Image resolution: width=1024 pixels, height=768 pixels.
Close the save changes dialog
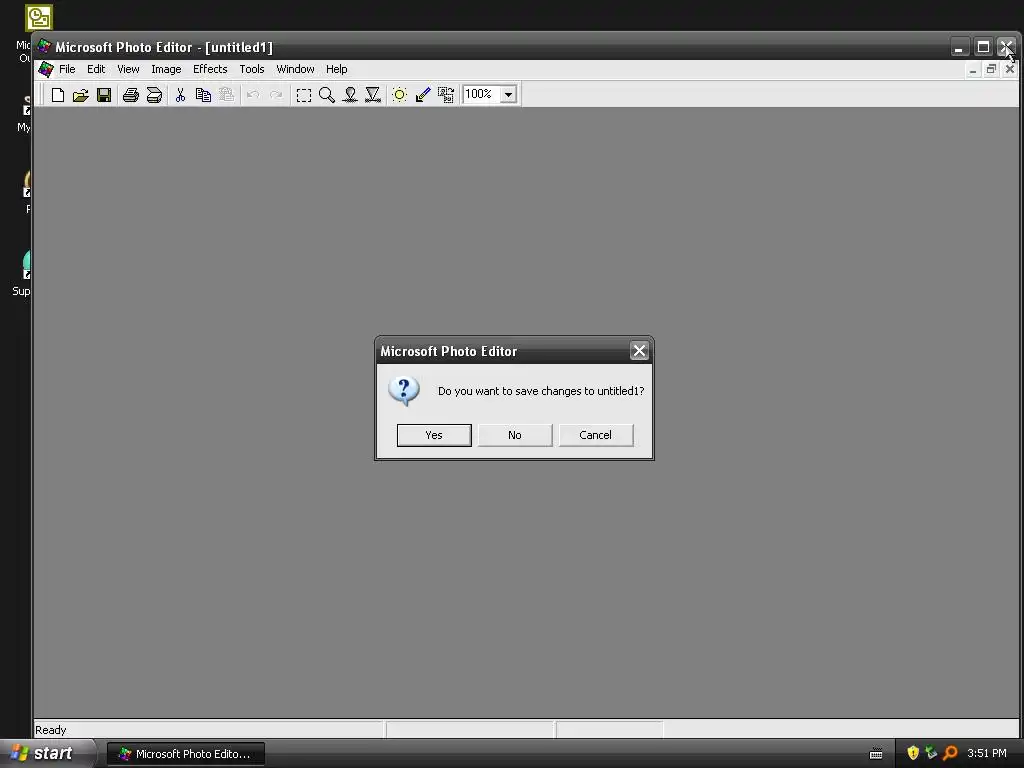[639, 351]
